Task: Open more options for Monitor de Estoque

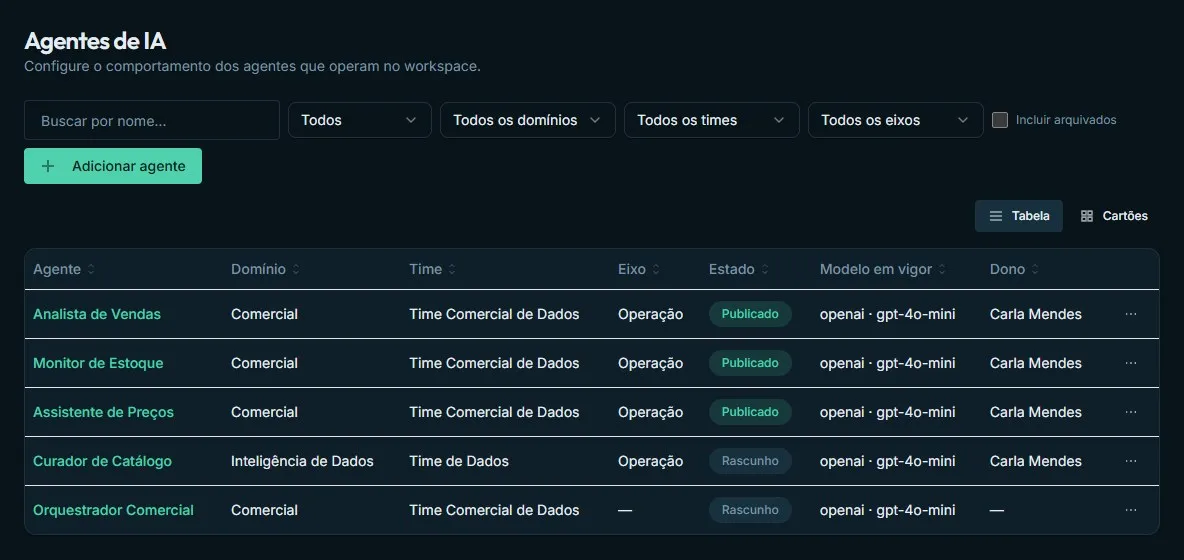Action: pyautogui.click(x=1130, y=363)
